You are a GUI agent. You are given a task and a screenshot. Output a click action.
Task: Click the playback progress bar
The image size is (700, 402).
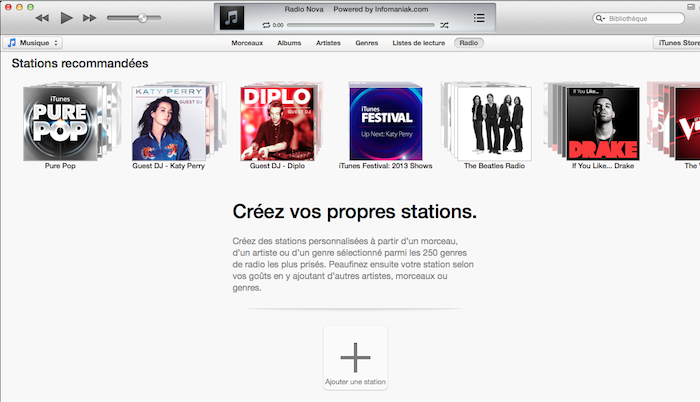(361, 25)
